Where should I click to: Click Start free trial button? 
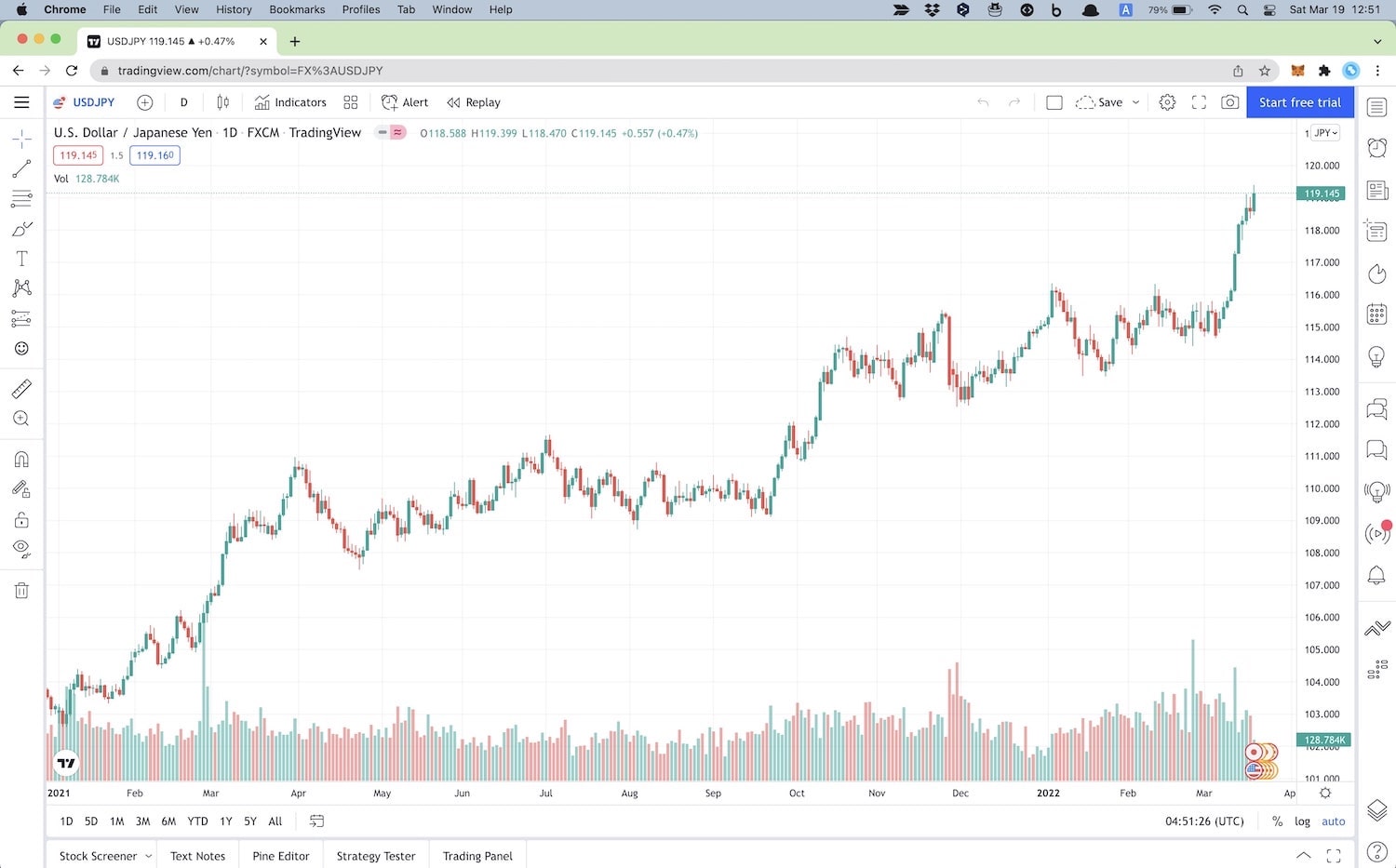coord(1300,102)
